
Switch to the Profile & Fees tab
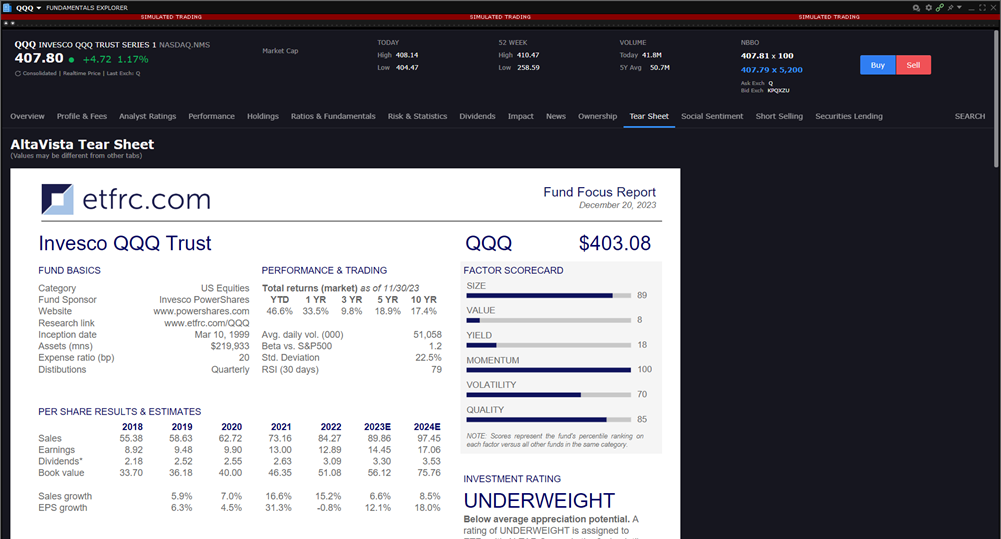(82, 116)
